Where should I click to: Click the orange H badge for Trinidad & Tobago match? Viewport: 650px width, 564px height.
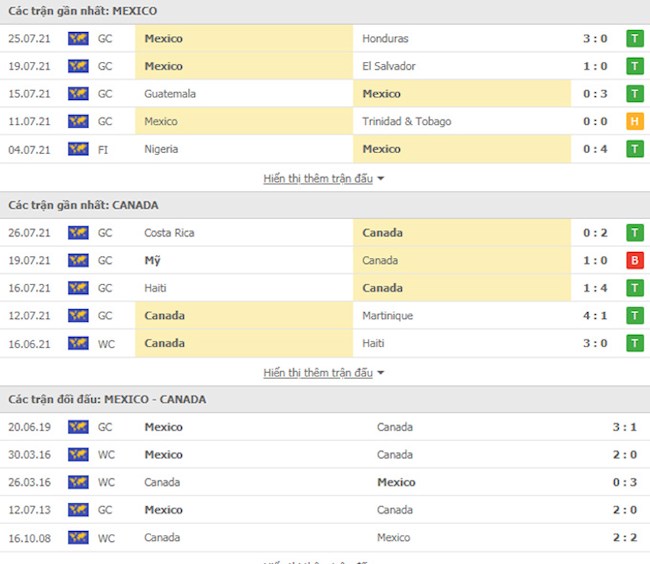[634, 121]
